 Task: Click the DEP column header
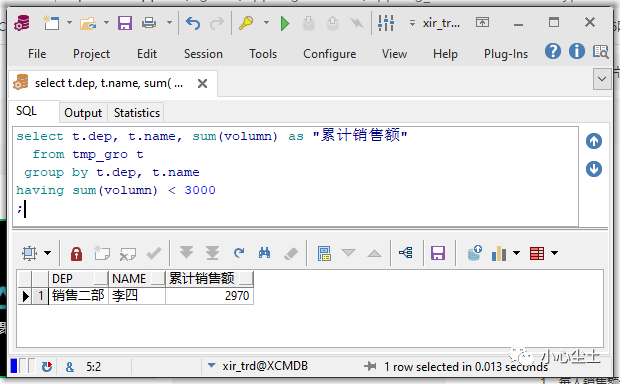[78, 278]
